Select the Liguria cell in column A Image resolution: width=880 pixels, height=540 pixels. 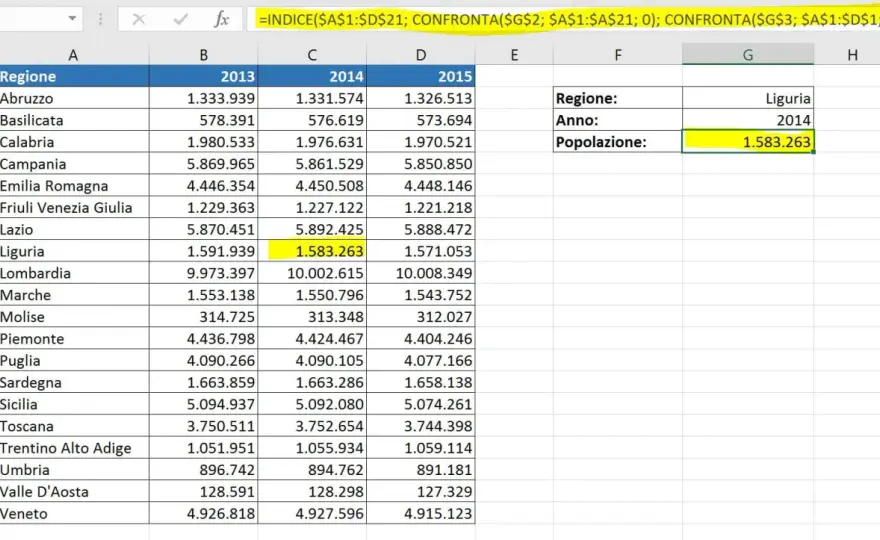[x=75, y=251]
